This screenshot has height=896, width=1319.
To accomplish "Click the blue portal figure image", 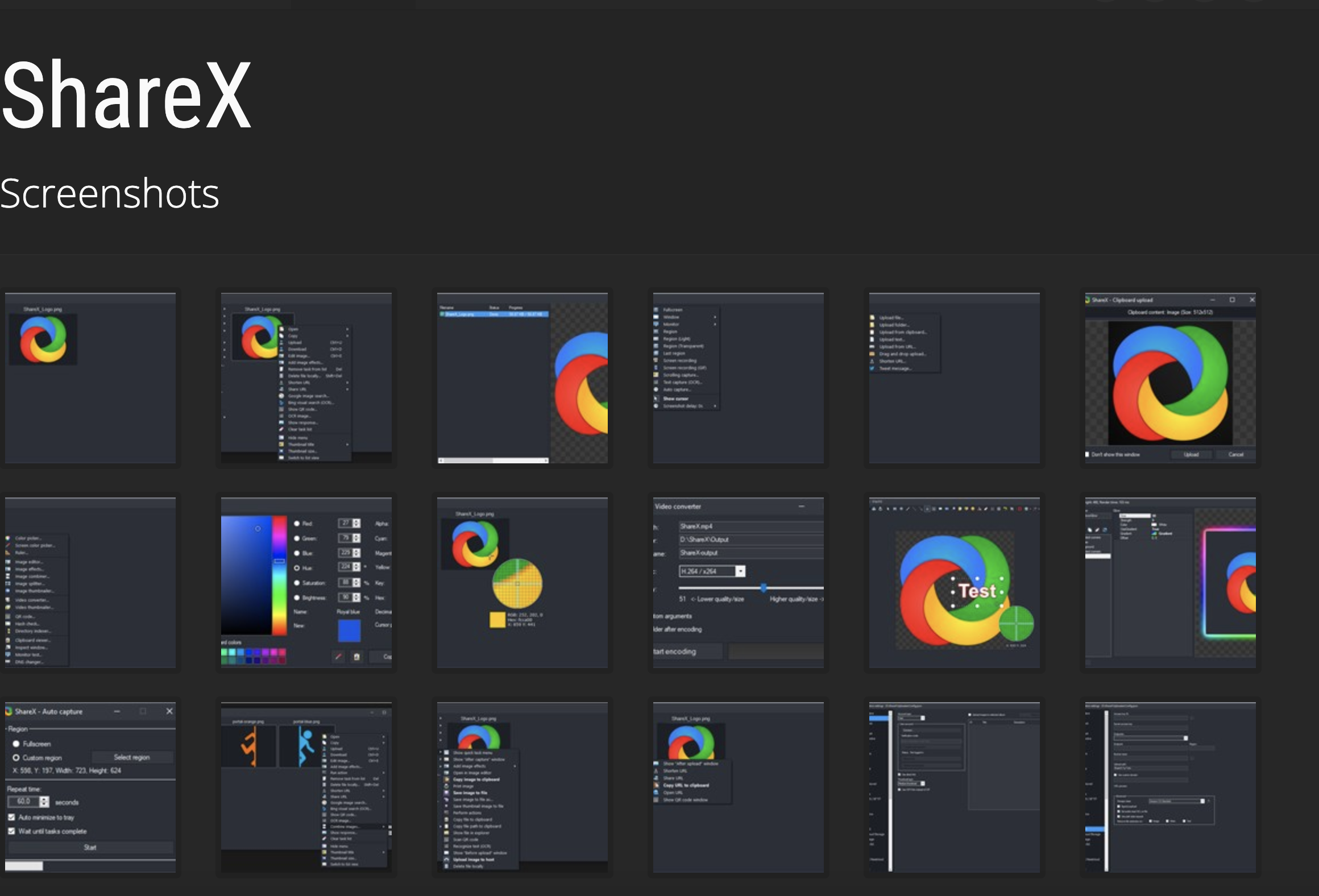I will [306, 745].
